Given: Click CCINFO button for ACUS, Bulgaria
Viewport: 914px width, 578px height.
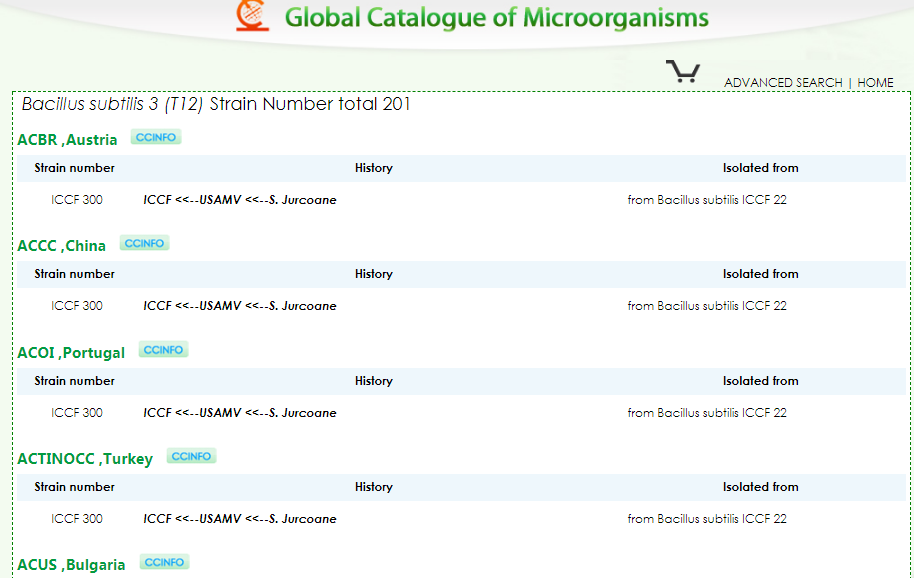Looking at the screenshot, I should [164, 562].
